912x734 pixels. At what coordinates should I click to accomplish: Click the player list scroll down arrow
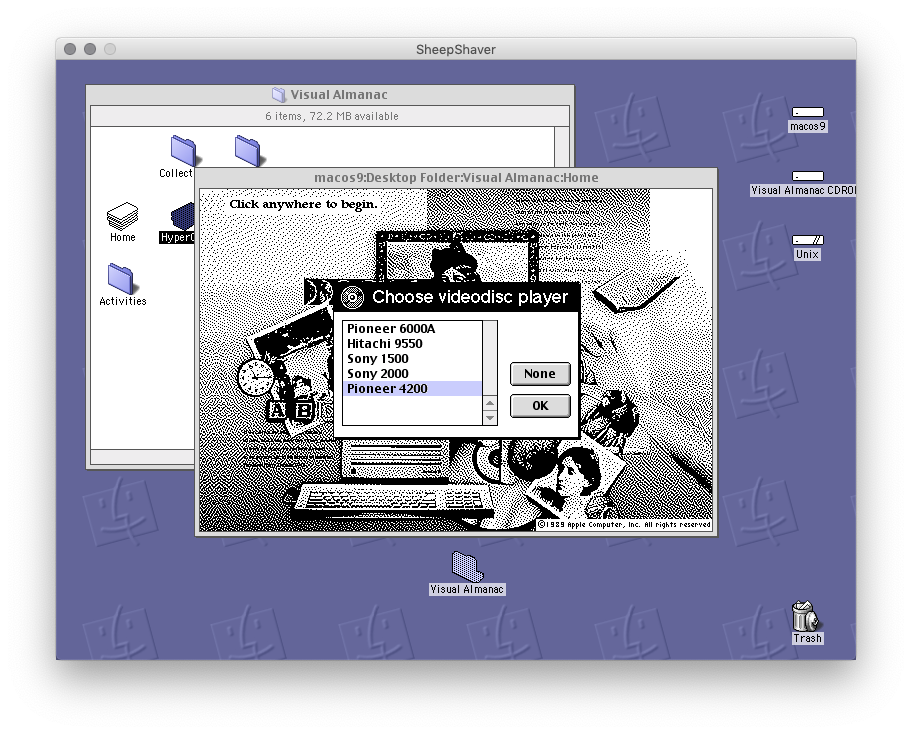point(490,418)
